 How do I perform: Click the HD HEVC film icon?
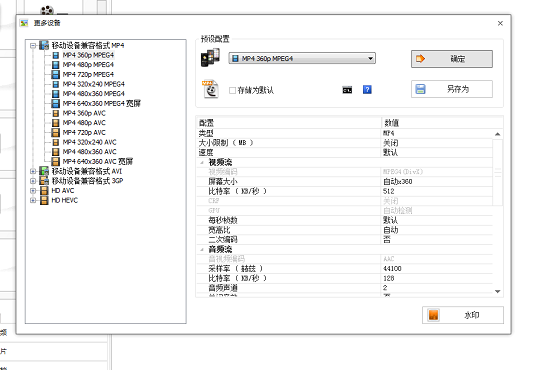44,200
